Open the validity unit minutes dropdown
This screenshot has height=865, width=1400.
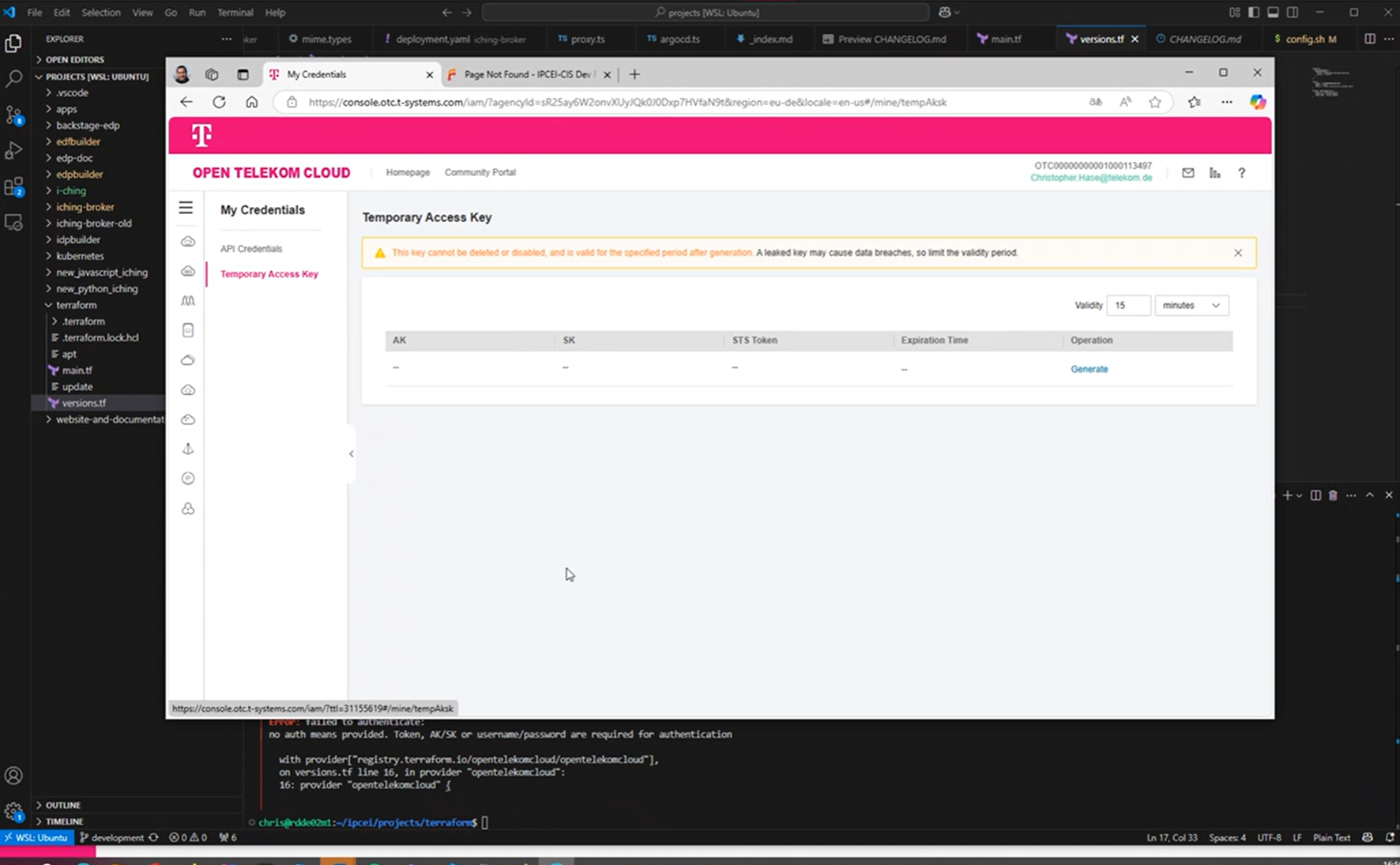[1191, 305]
